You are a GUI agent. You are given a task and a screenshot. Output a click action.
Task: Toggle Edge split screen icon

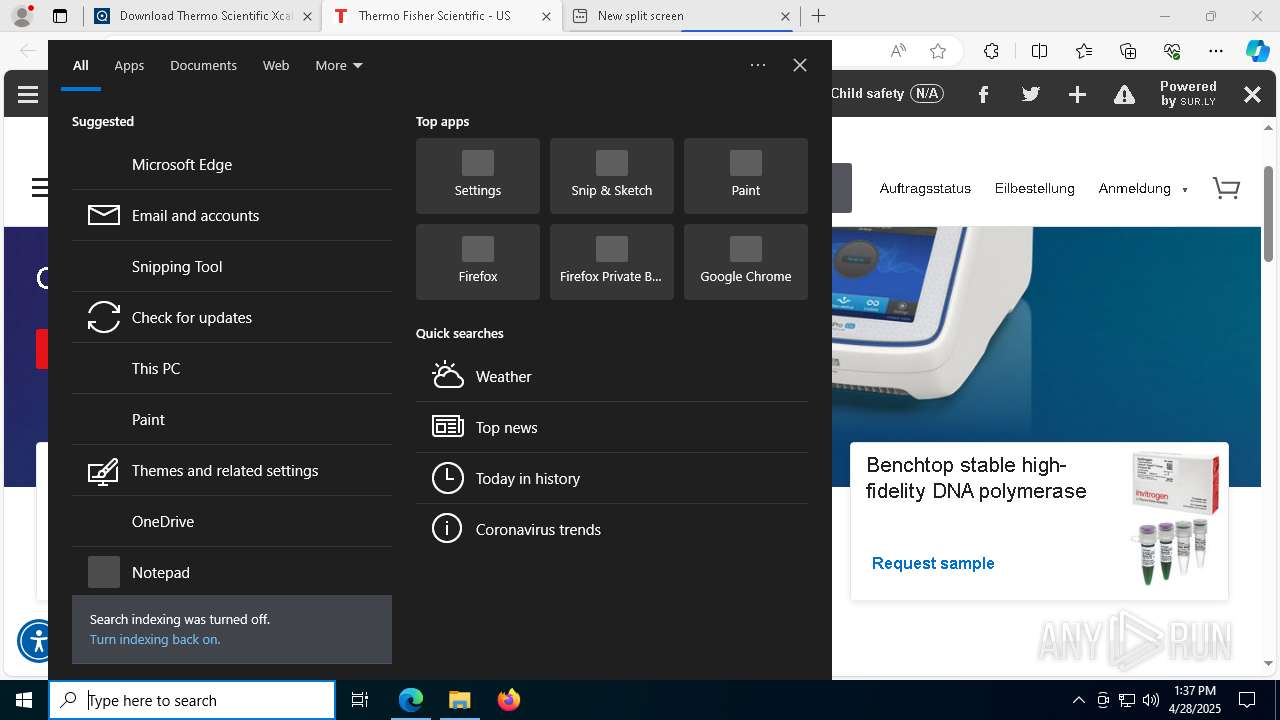click(x=1039, y=51)
